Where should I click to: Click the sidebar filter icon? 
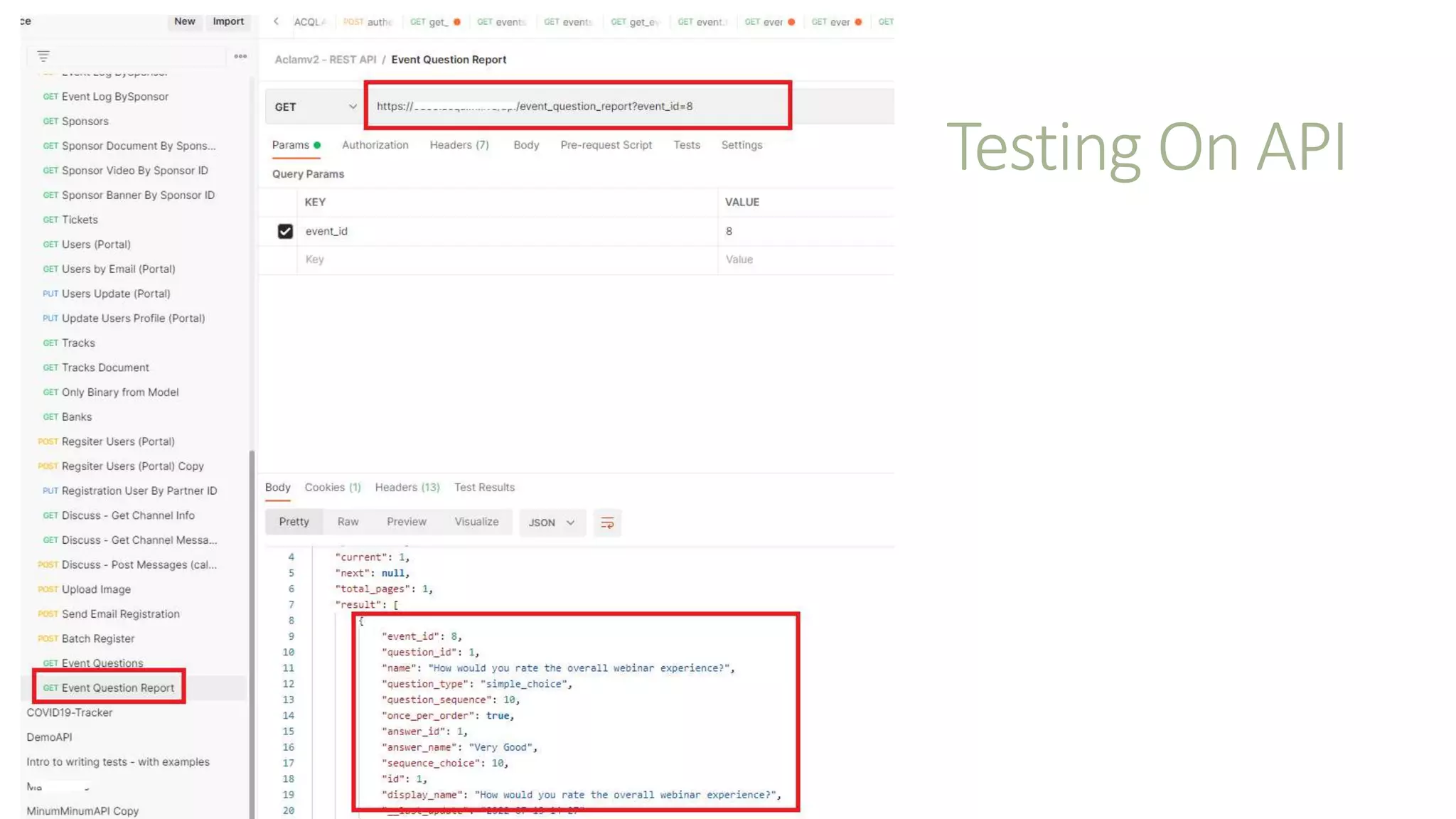point(43,56)
